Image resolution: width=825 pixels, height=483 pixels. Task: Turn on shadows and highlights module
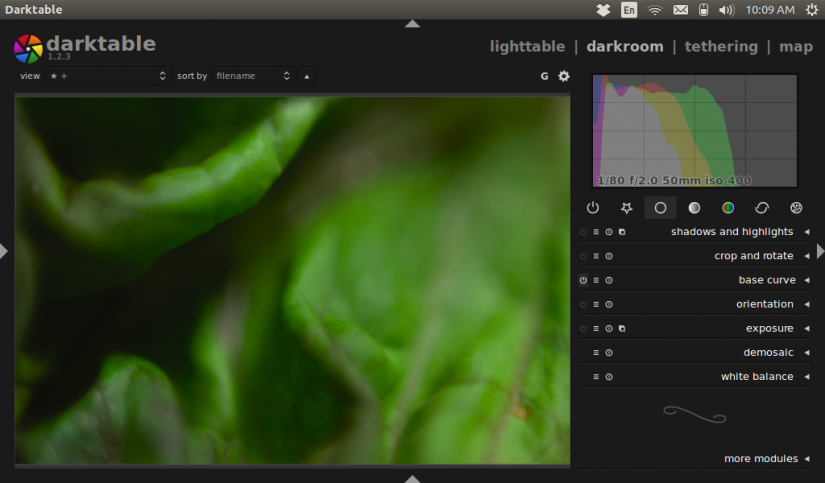(x=584, y=232)
